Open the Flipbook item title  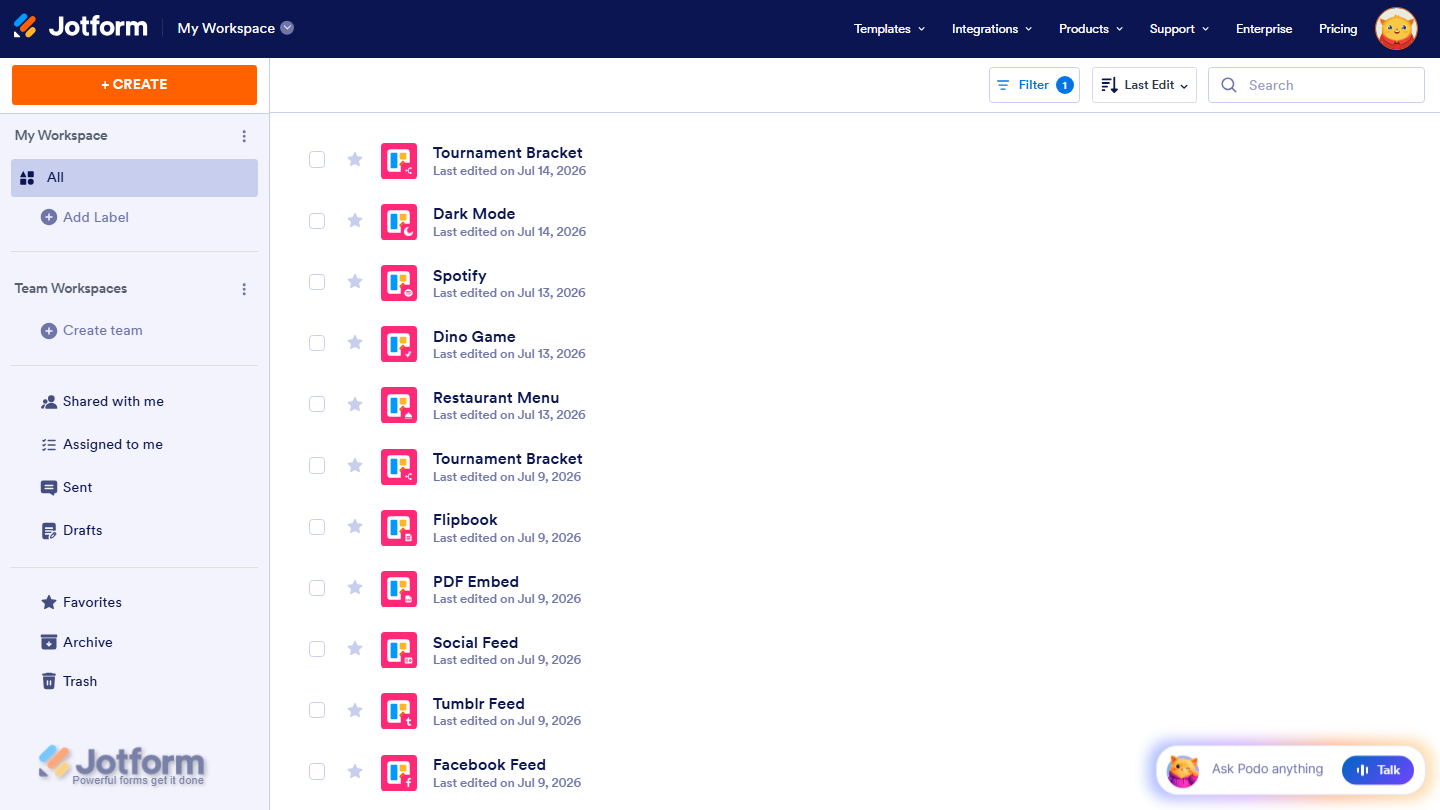tap(465, 520)
